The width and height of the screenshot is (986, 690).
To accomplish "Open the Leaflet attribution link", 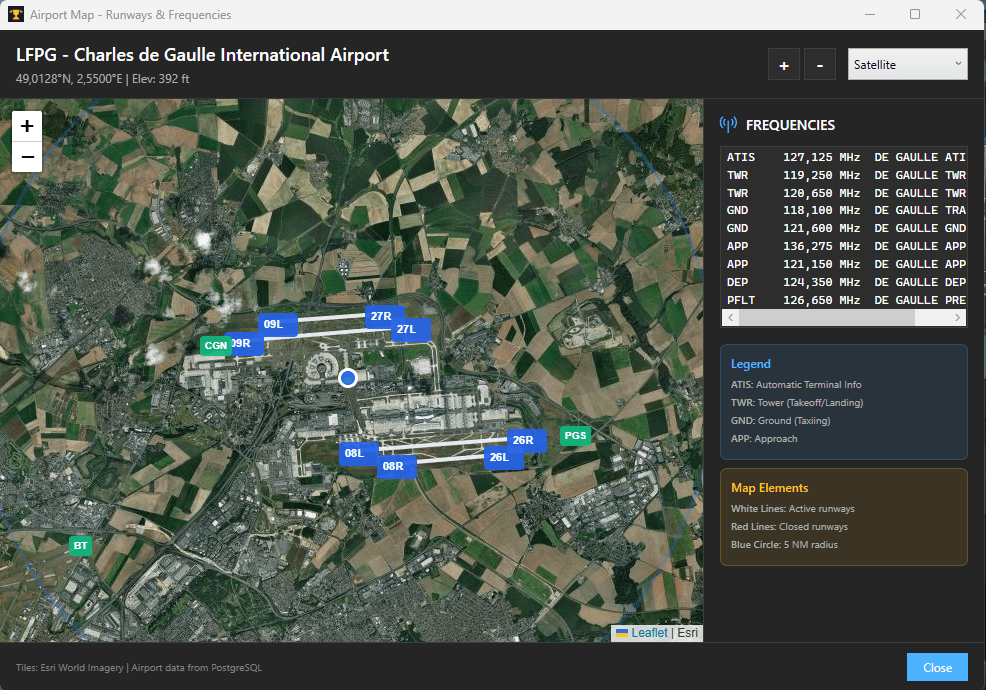I will click(649, 633).
